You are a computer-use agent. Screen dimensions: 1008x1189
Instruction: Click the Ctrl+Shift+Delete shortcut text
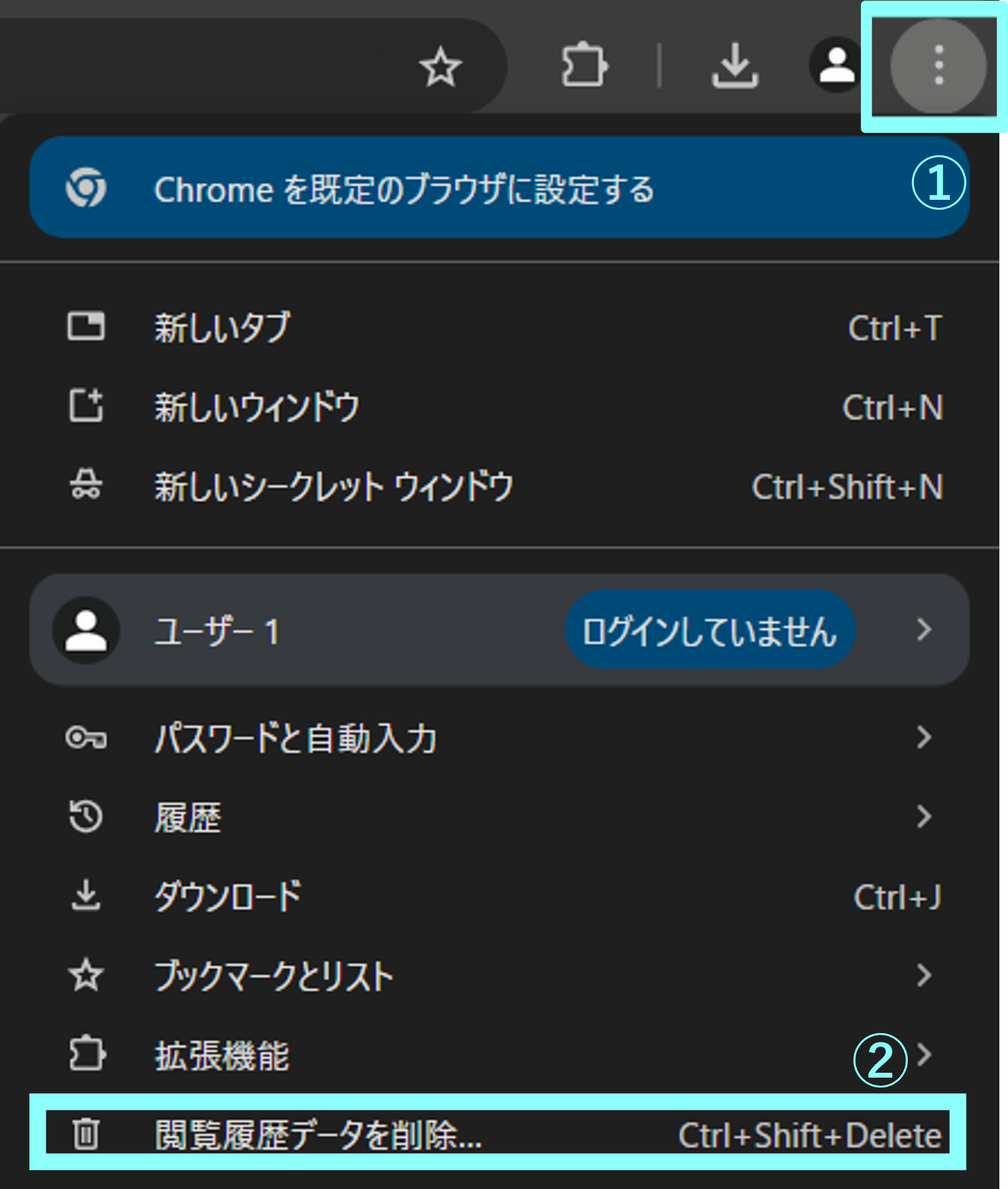[809, 1135]
